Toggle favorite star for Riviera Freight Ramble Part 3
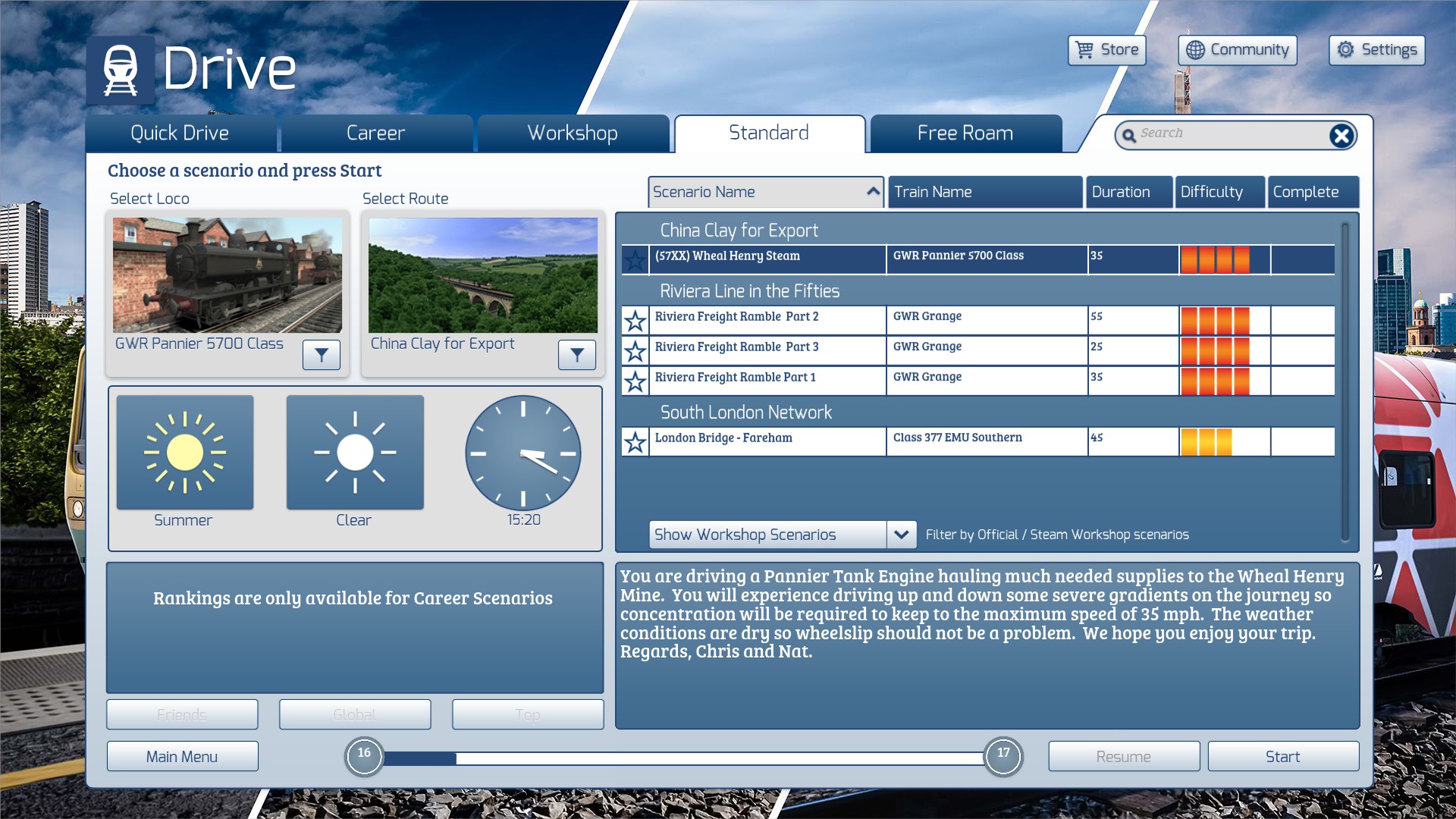 click(635, 350)
